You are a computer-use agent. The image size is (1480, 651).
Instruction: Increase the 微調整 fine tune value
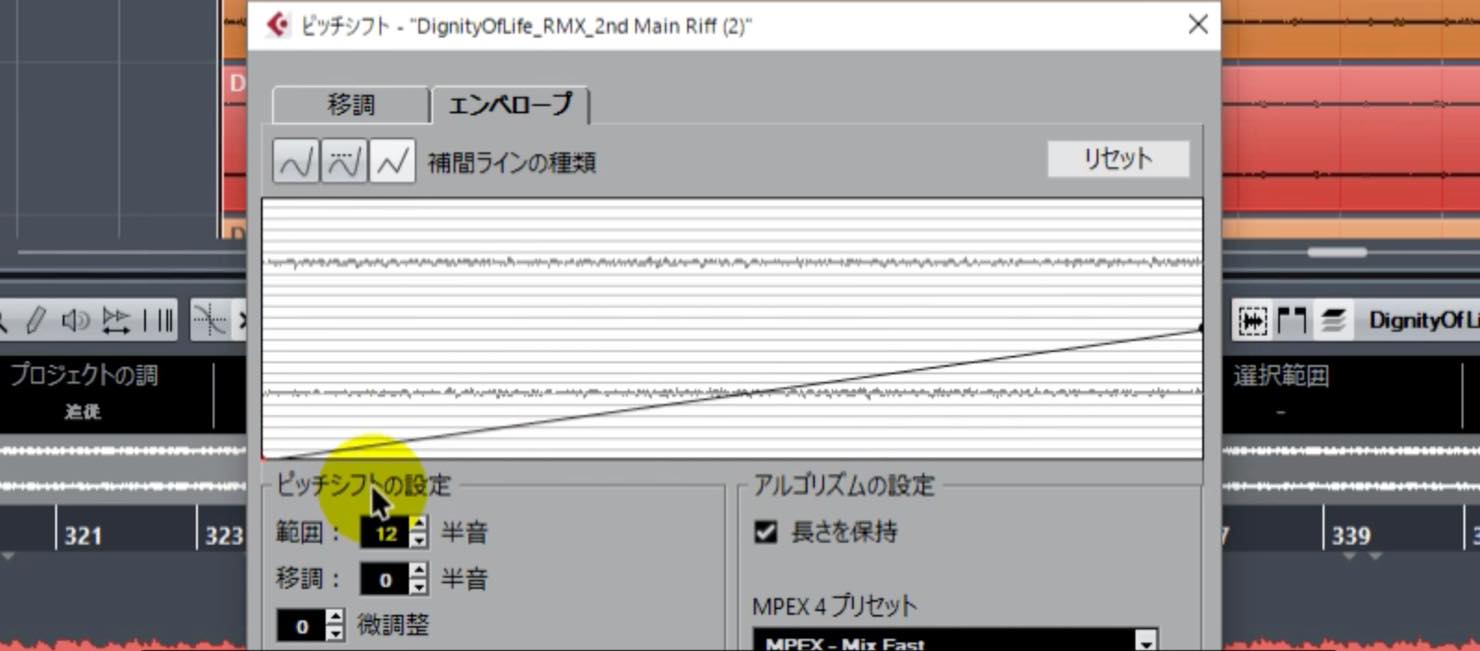(x=335, y=617)
